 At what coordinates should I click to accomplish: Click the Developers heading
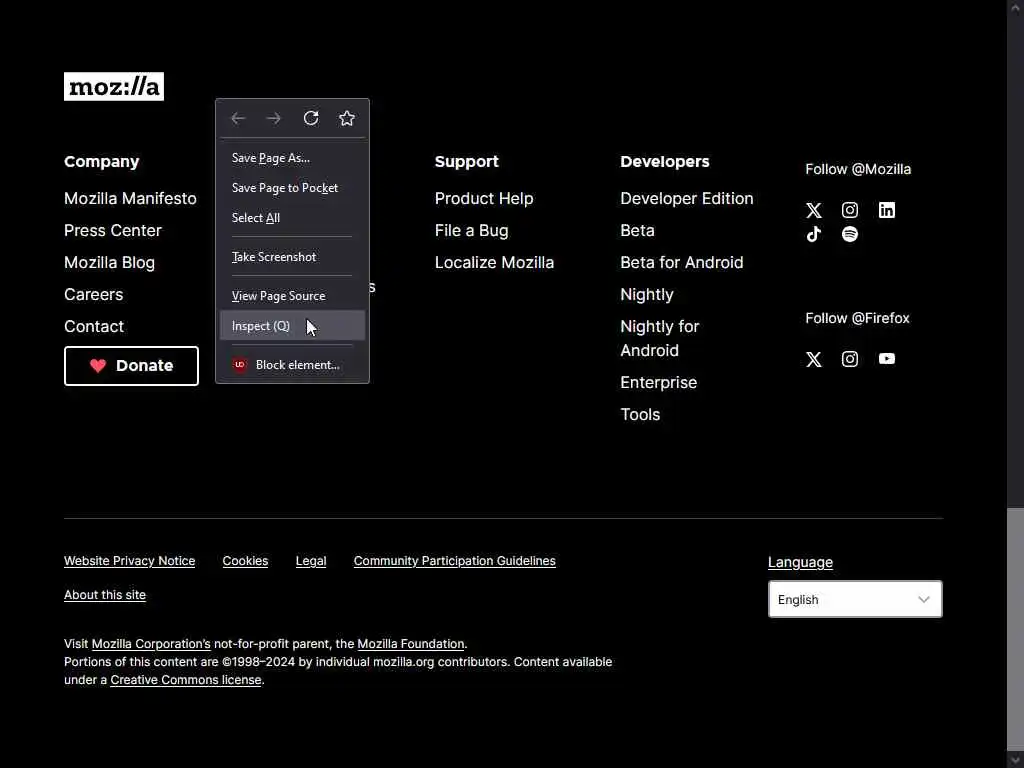(664, 162)
